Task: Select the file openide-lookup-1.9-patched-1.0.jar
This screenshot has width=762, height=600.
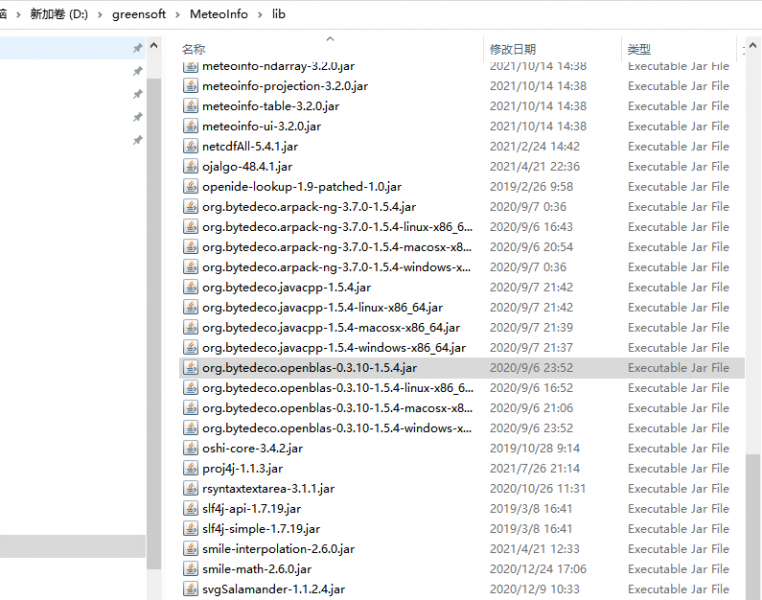Action: tap(301, 187)
